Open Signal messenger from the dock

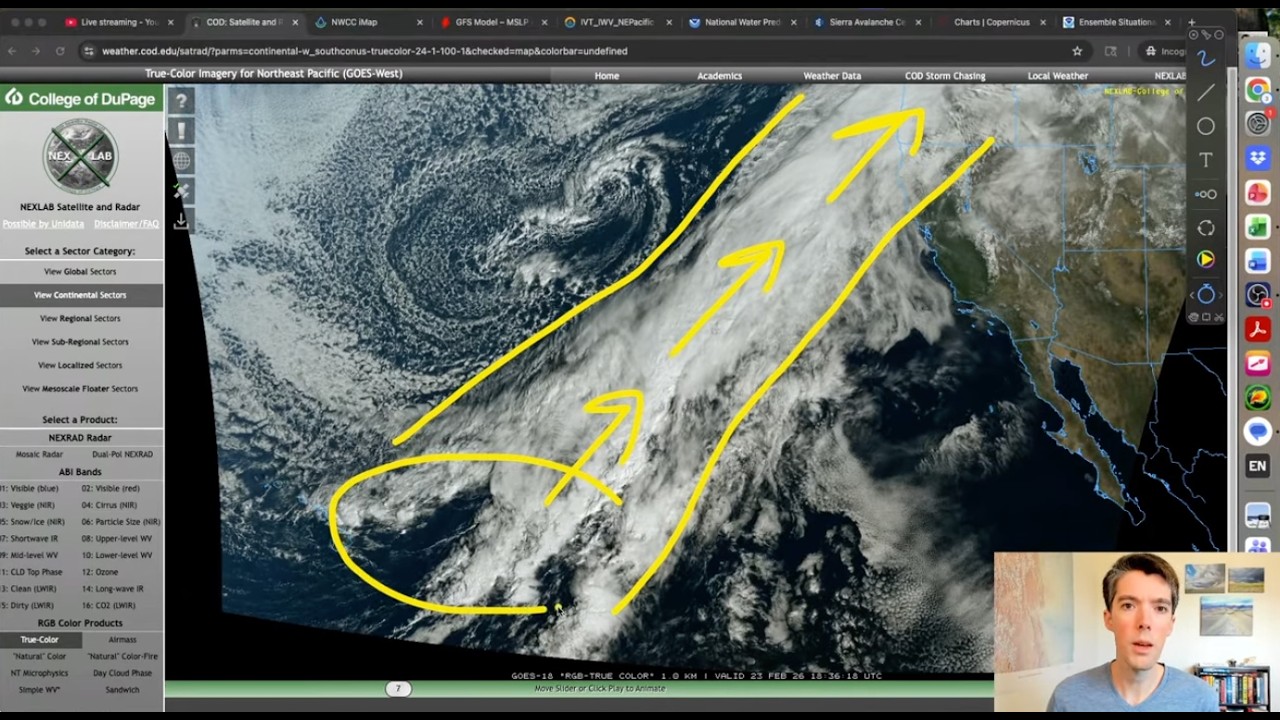point(1258,432)
